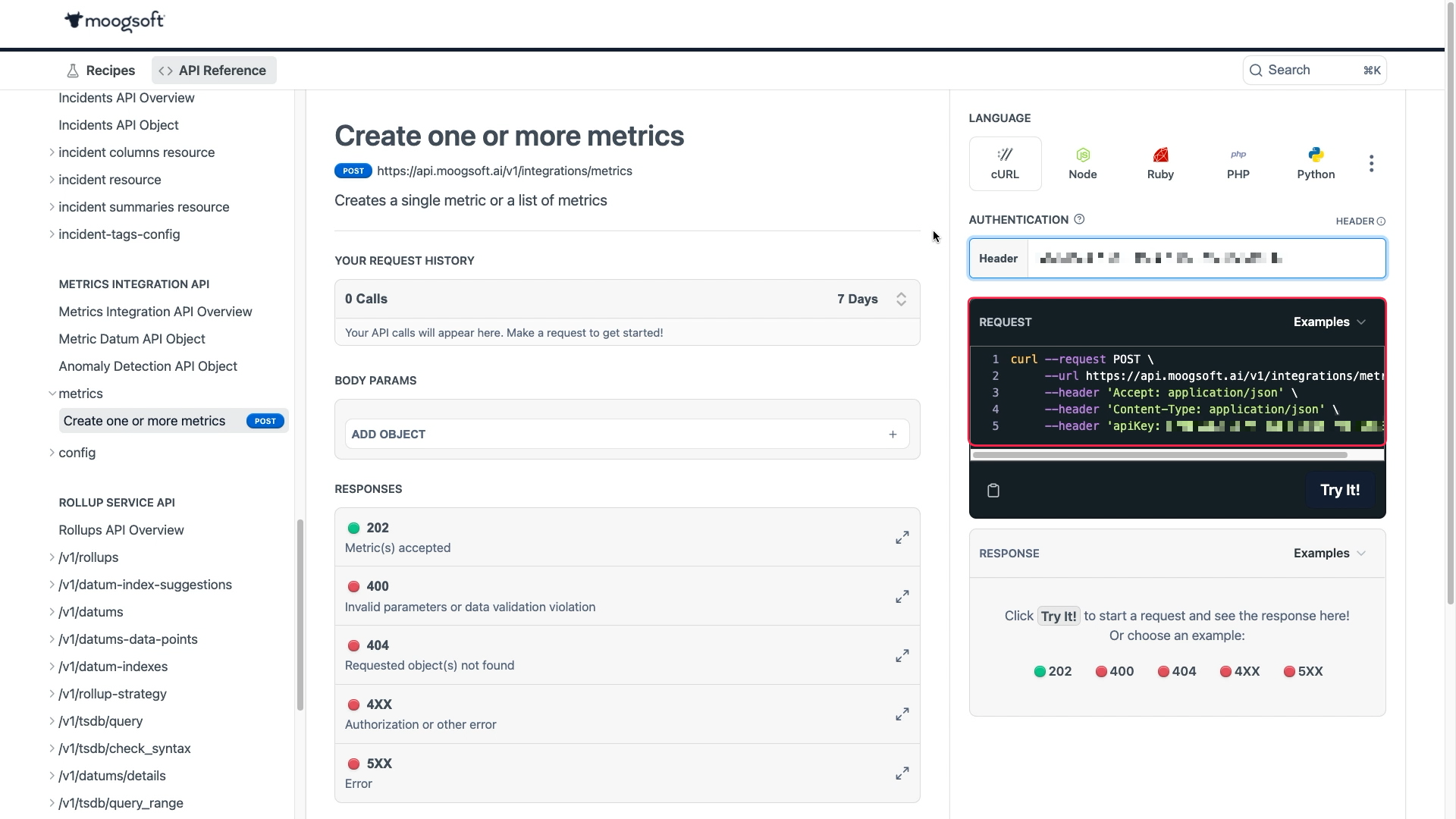The height and width of the screenshot is (819, 1456).
Task: Expand incident-tags-config item
Action: tap(52, 234)
